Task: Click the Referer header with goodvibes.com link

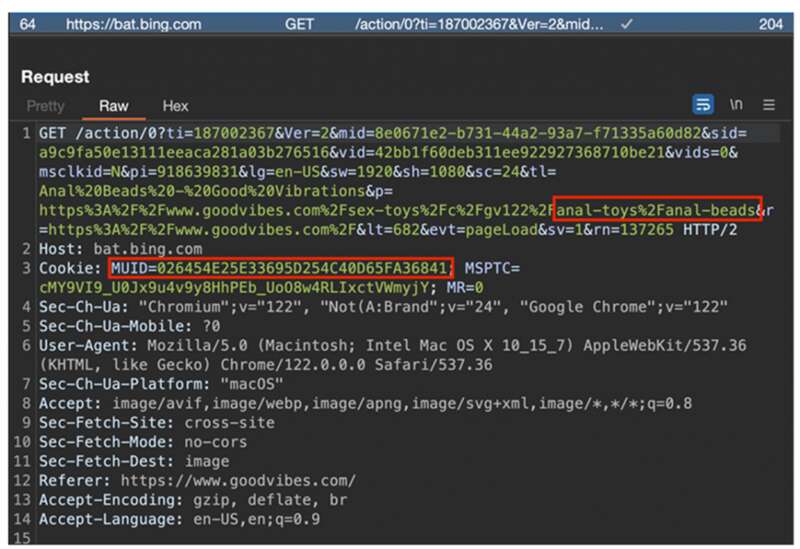Action: [197, 481]
